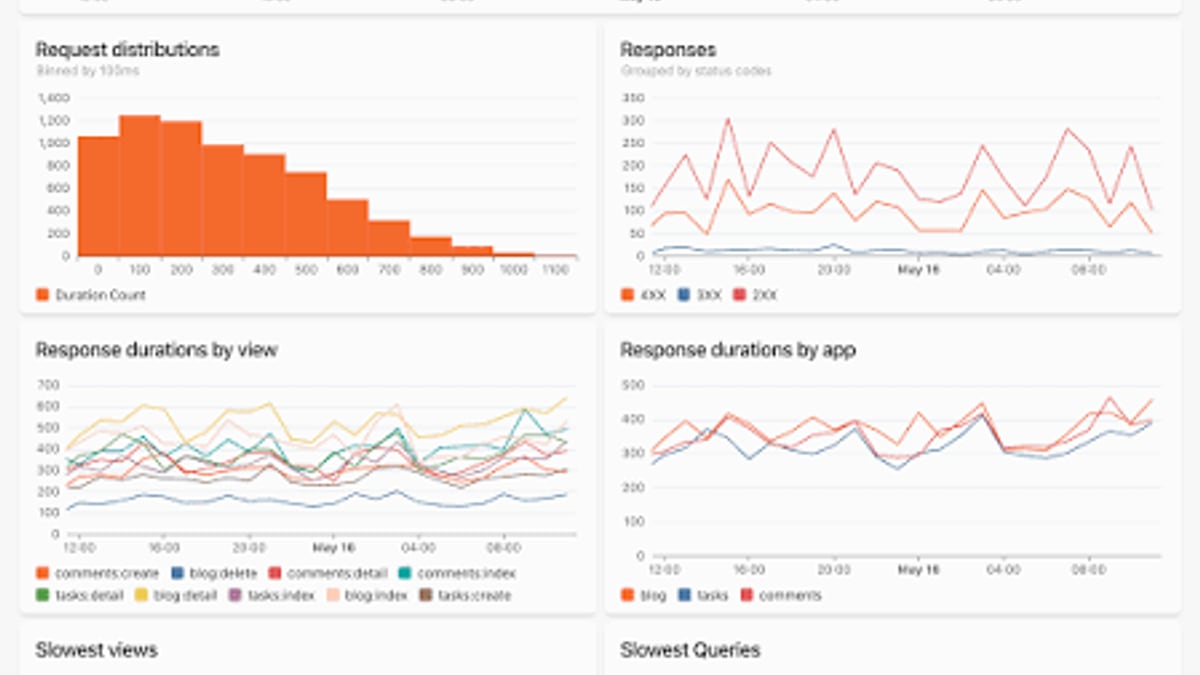Click the 'Grouped by status codes' subtitle

pyautogui.click(x=696, y=72)
